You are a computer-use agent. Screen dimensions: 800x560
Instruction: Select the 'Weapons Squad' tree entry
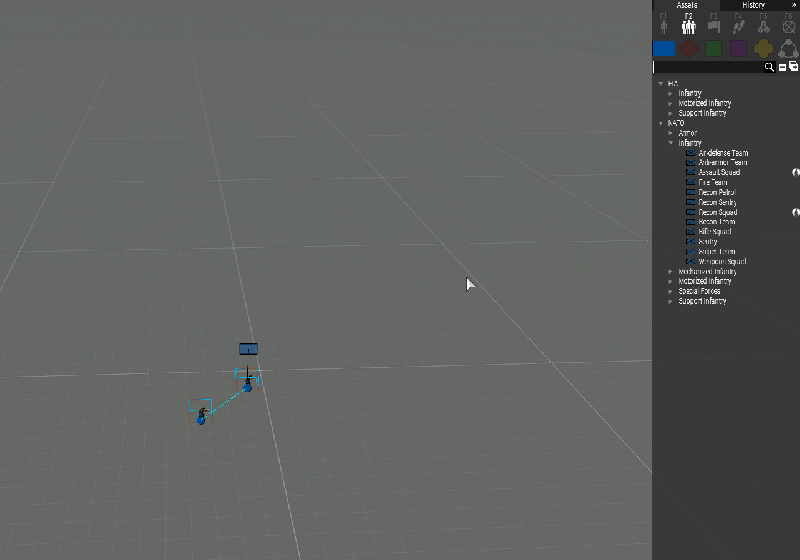pos(722,262)
